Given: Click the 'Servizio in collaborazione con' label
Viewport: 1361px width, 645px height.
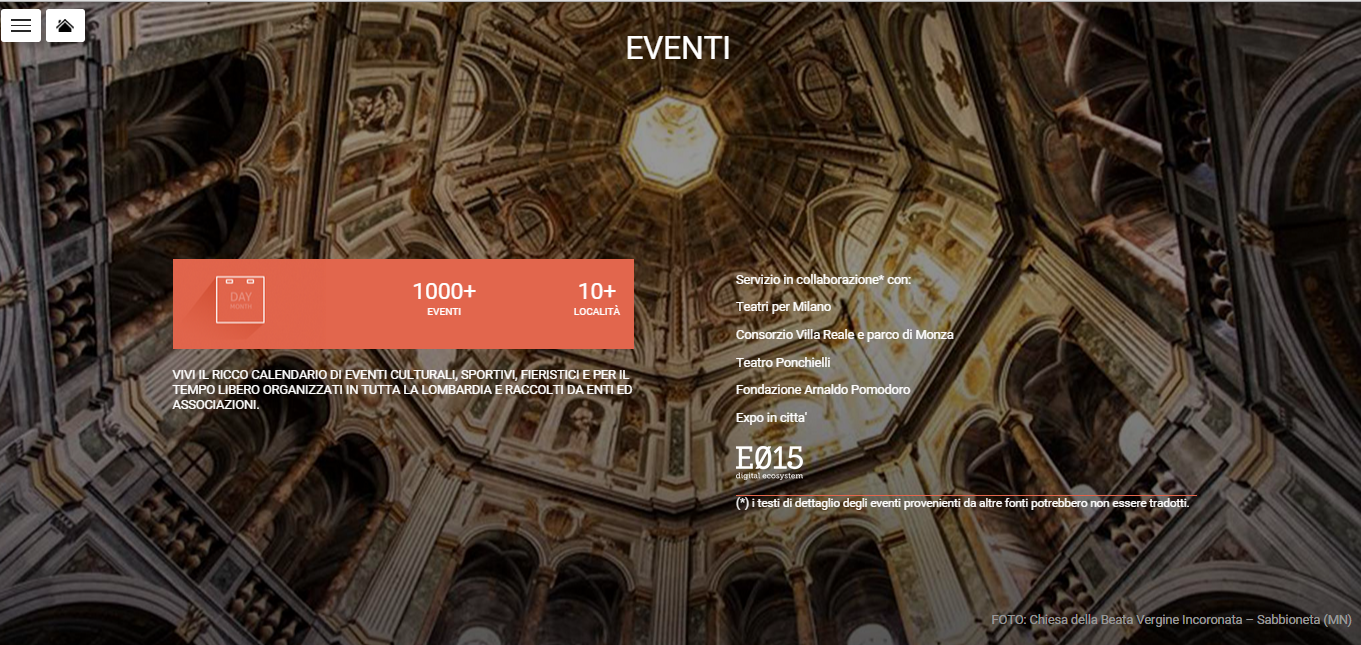Looking at the screenshot, I should 823,279.
